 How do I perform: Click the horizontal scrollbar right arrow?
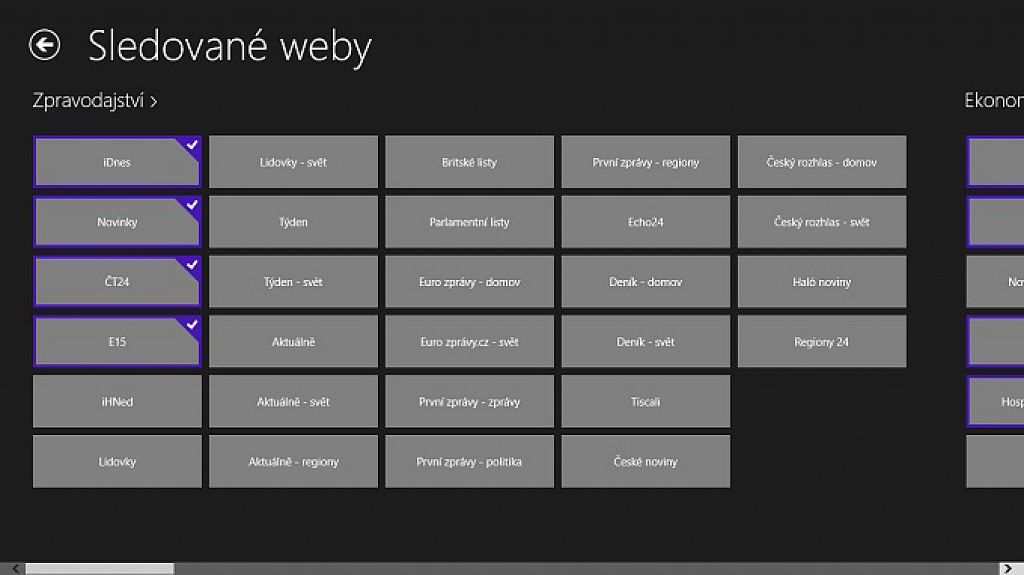point(1008,568)
